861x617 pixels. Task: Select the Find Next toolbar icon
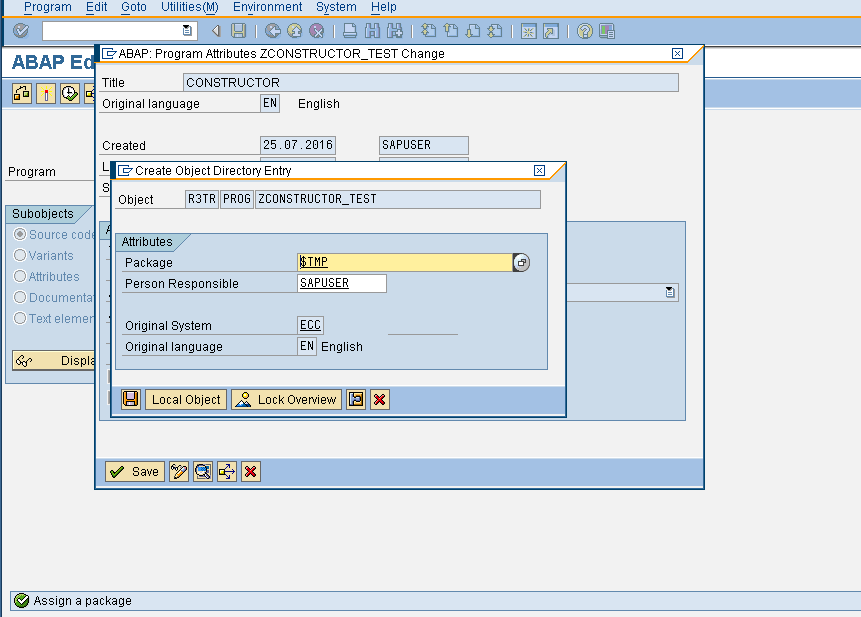(x=394, y=31)
